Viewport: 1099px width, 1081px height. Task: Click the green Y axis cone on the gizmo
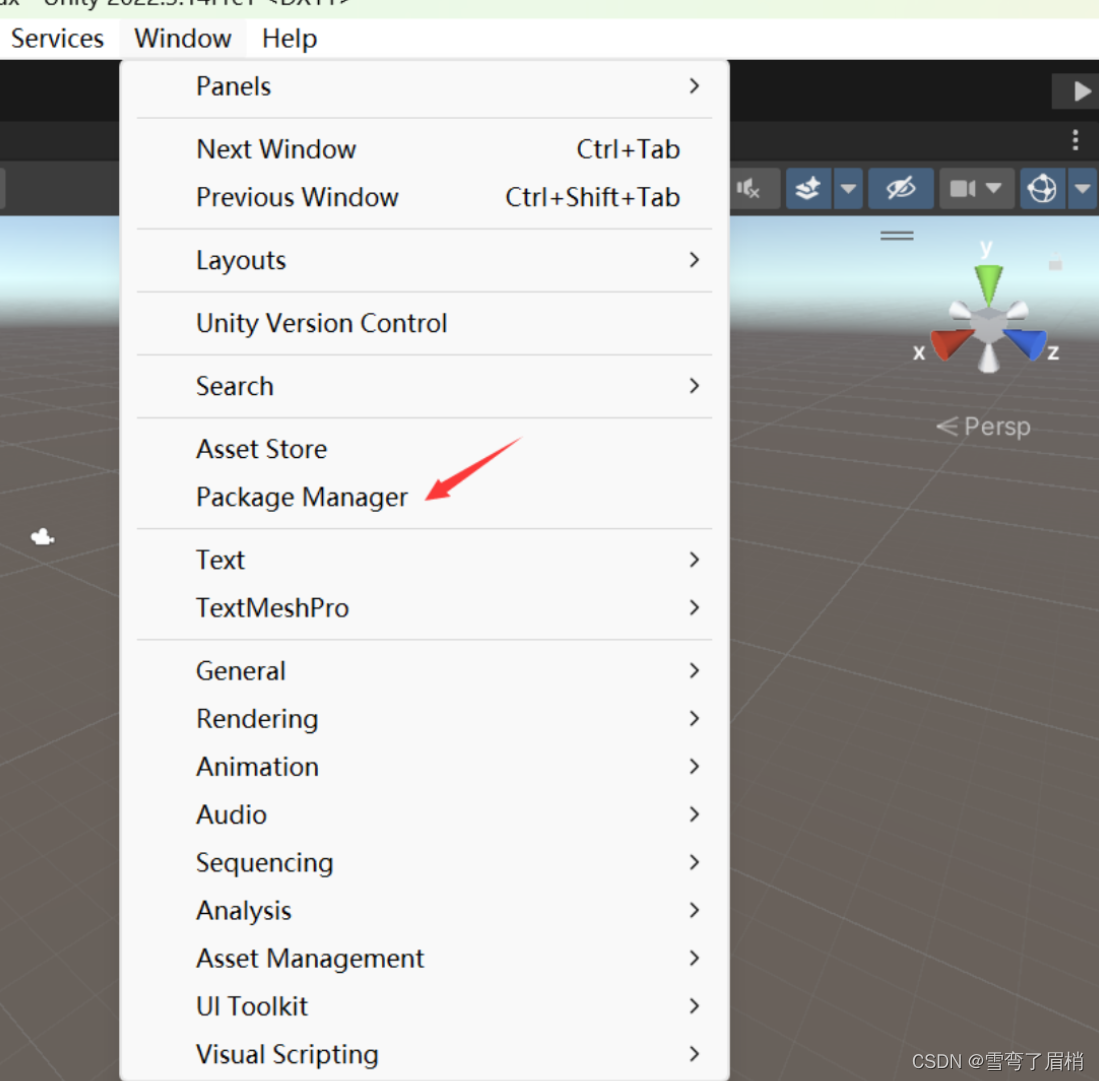(988, 284)
